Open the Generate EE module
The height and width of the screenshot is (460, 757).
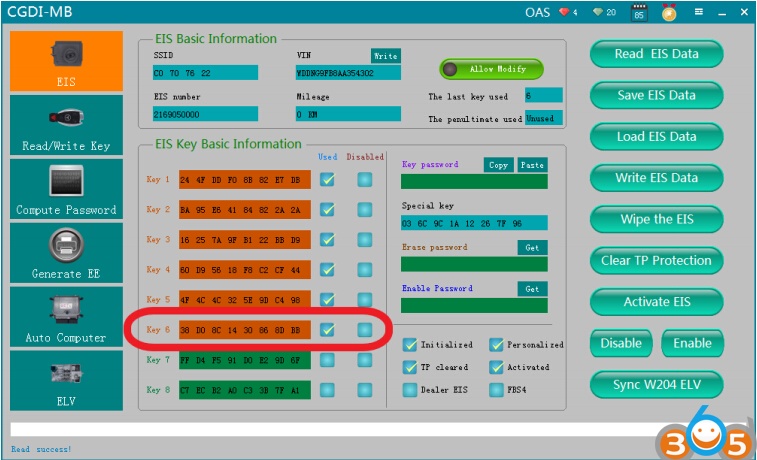coord(66,253)
